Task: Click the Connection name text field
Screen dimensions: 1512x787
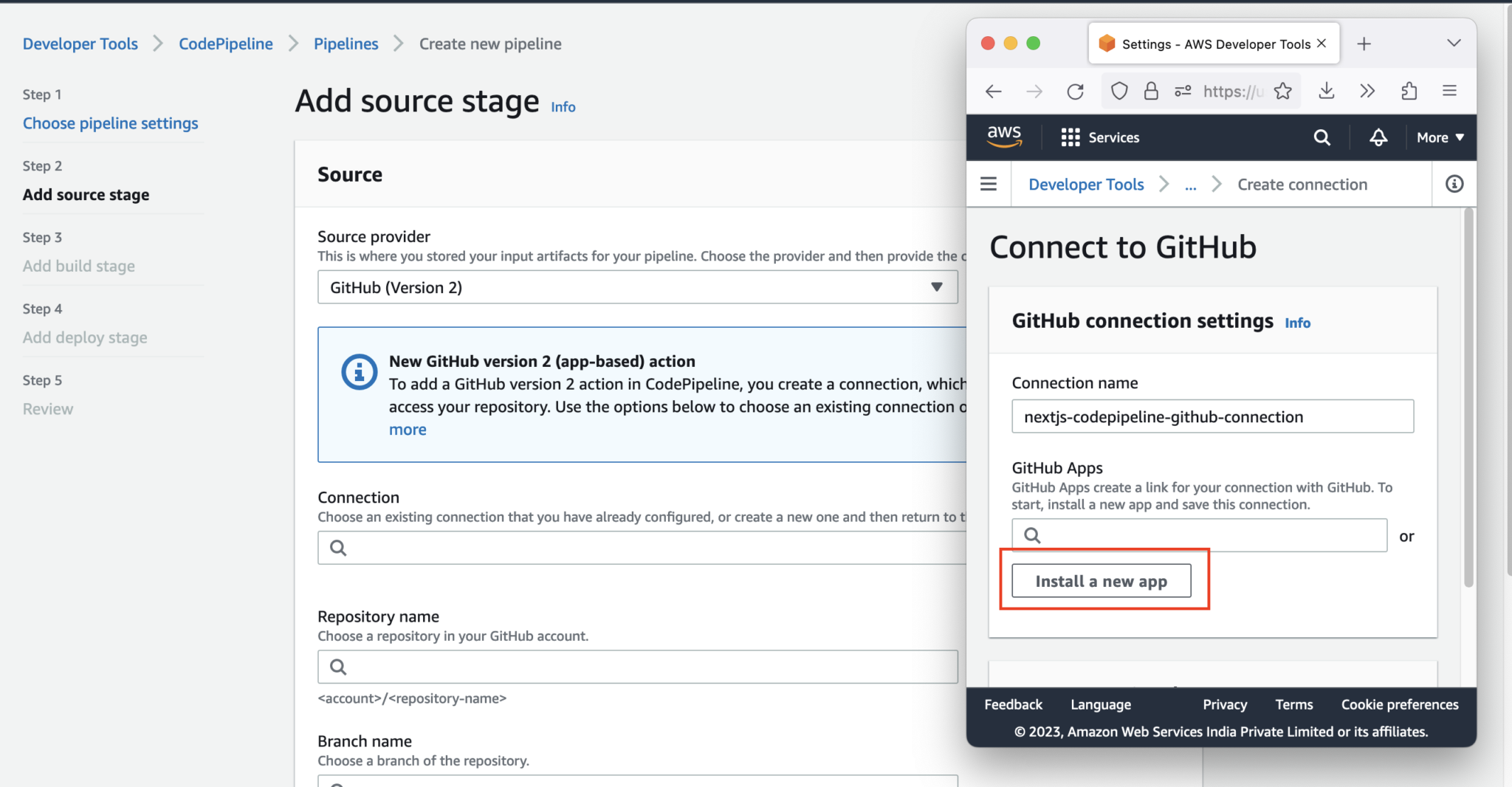Action: point(1212,417)
